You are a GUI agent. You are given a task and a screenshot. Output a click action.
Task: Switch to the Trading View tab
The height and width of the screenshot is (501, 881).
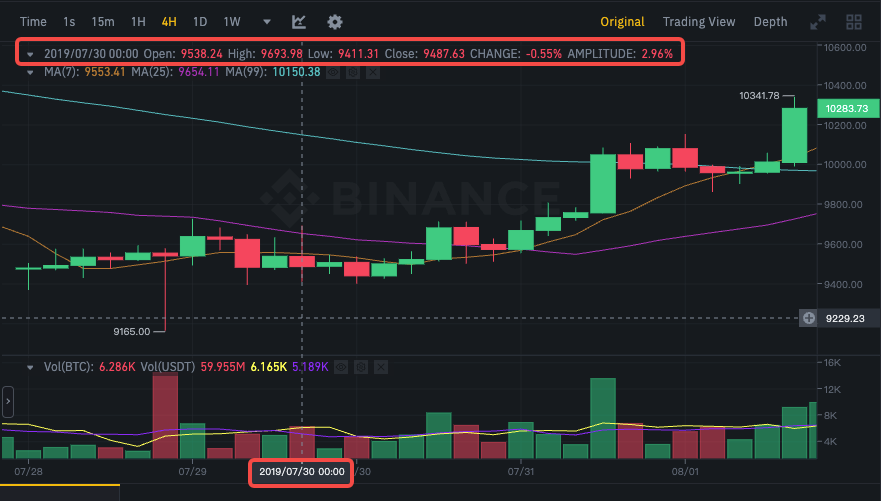tap(698, 21)
